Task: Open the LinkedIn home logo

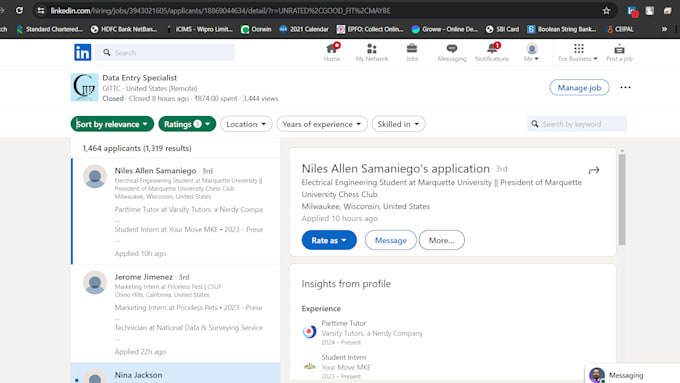Action: tap(82, 52)
